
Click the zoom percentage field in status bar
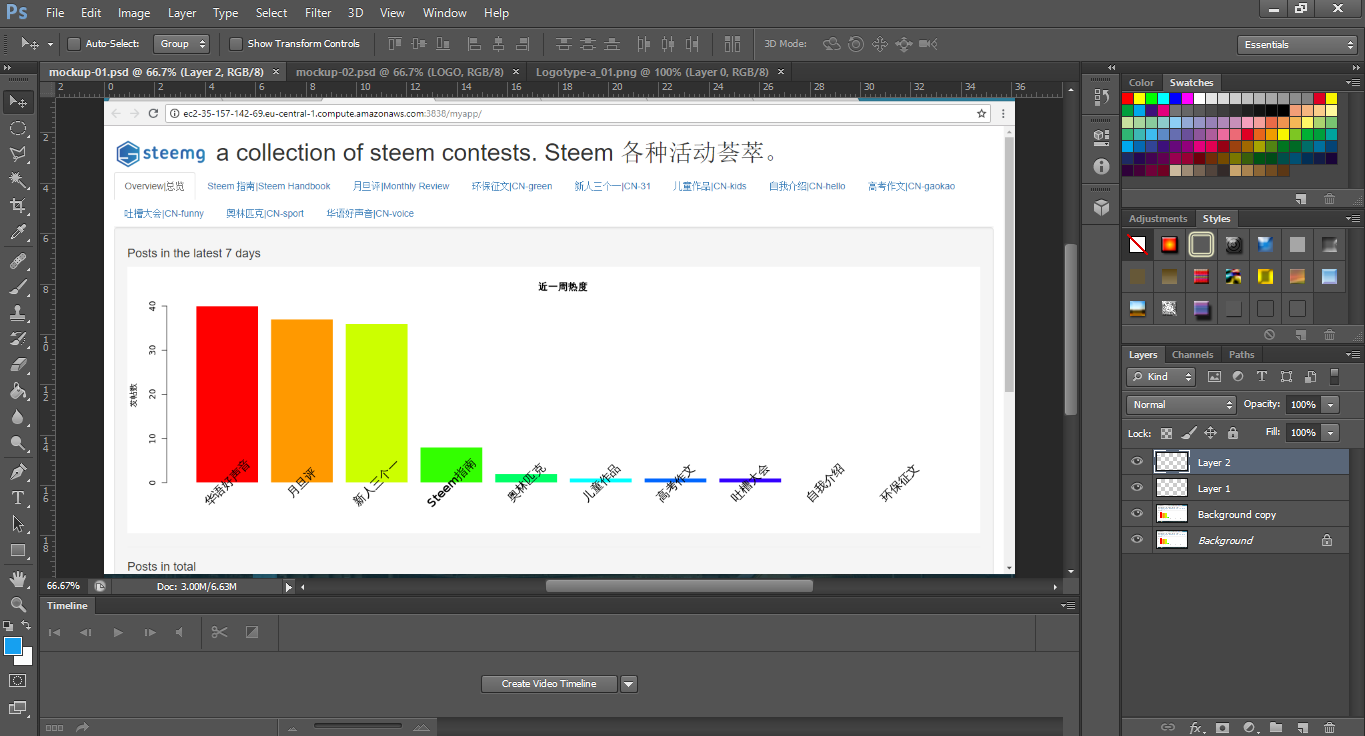coord(63,586)
